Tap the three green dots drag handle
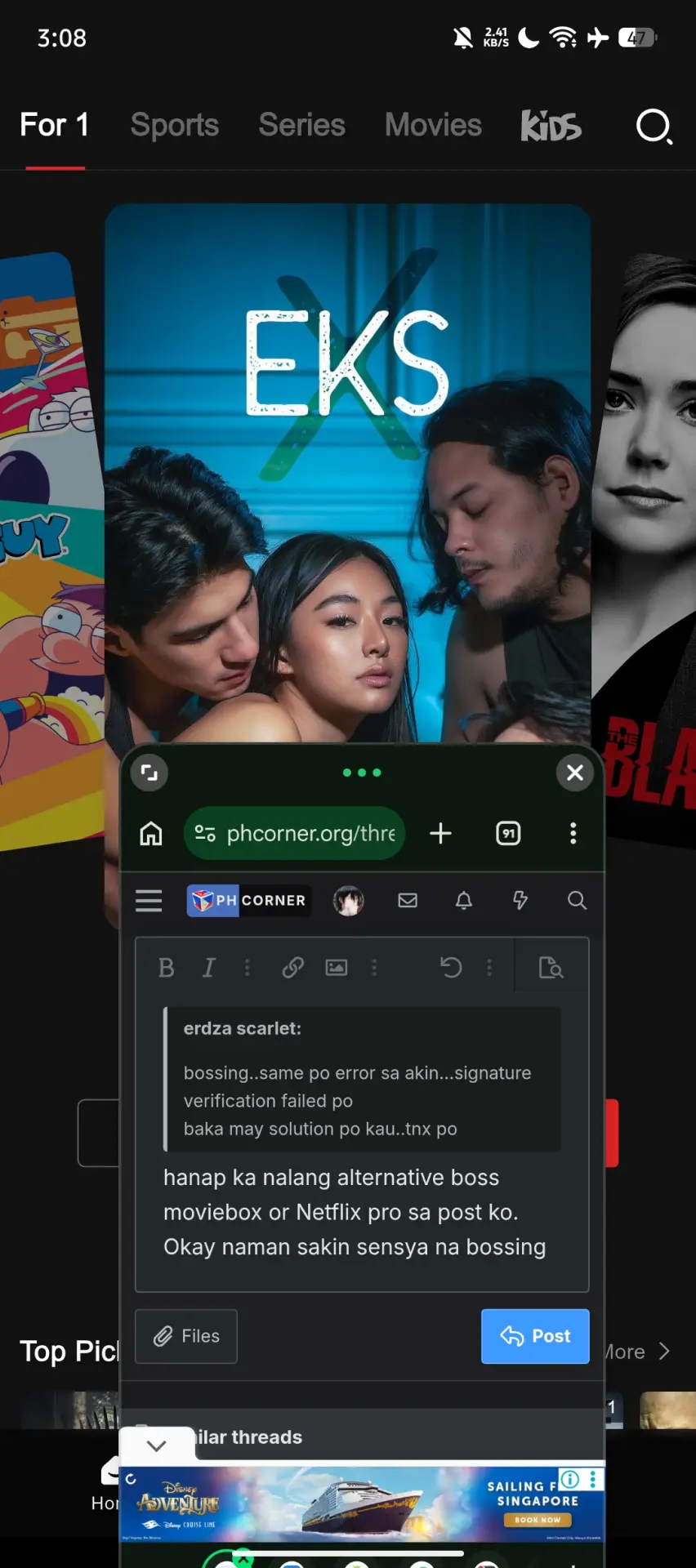Screen dimensions: 696x1568 (x=362, y=773)
